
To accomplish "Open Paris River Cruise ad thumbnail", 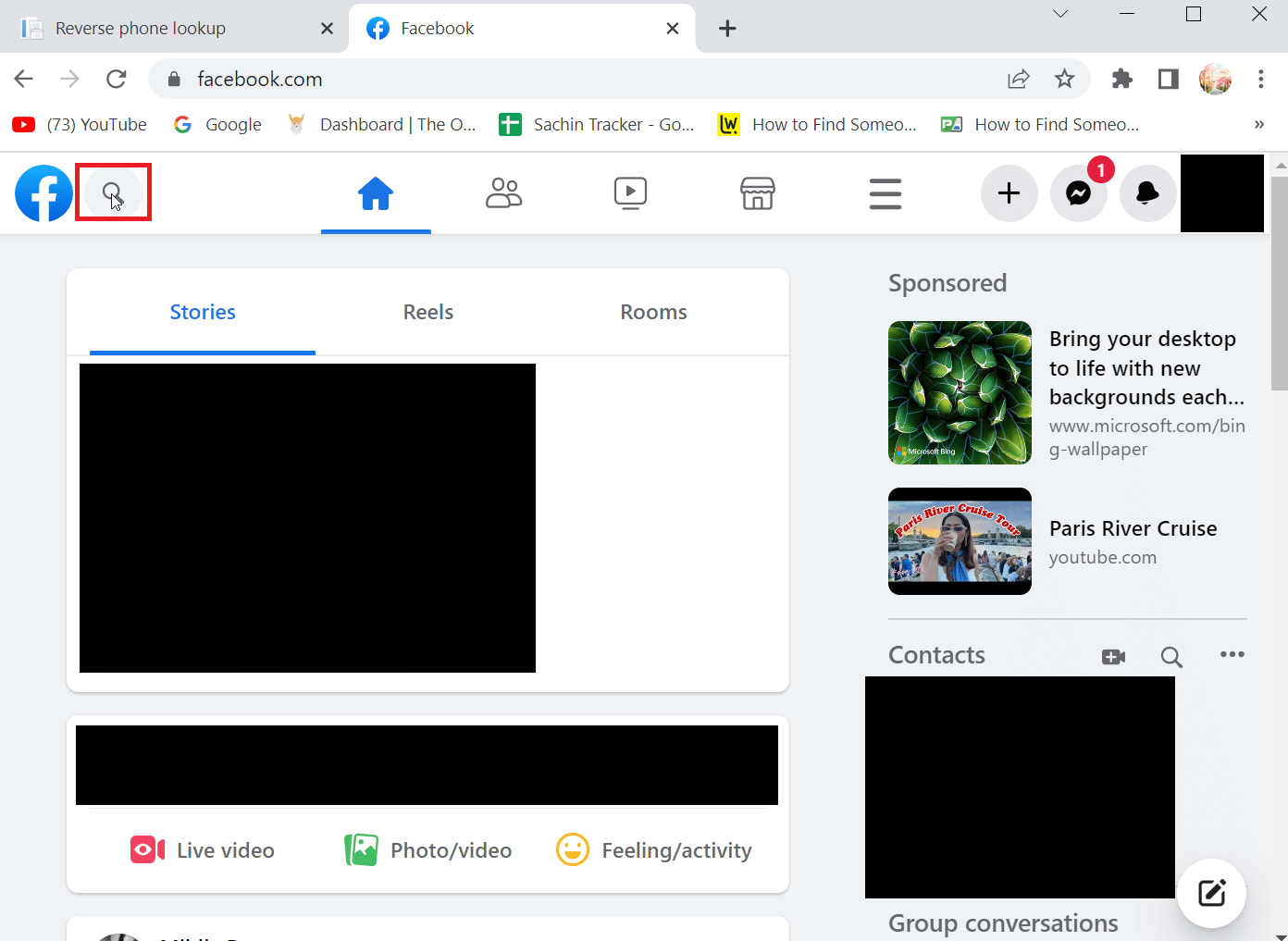I will tap(960, 541).
